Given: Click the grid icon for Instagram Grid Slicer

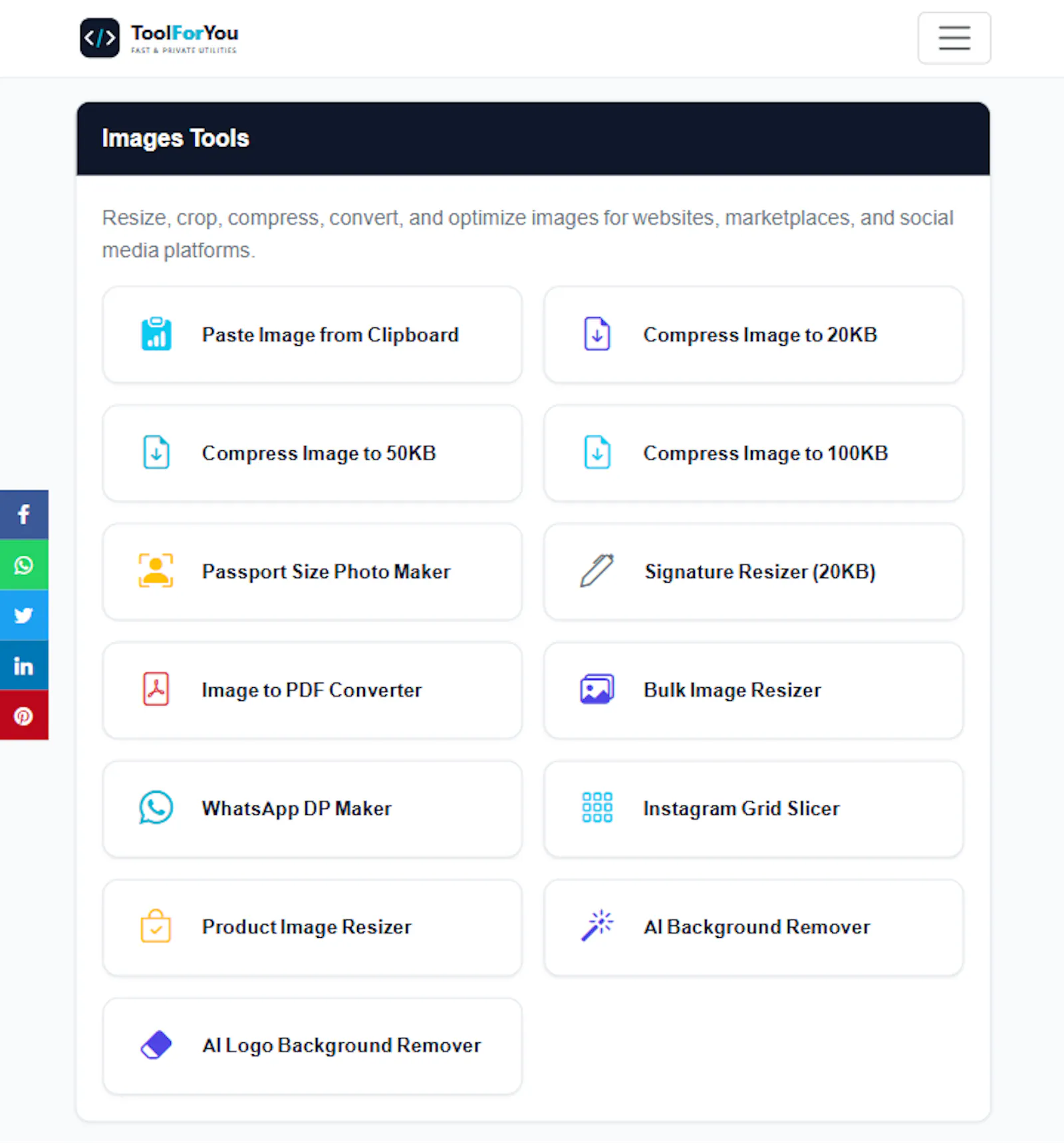Looking at the screenshot, I should point(597,807).
